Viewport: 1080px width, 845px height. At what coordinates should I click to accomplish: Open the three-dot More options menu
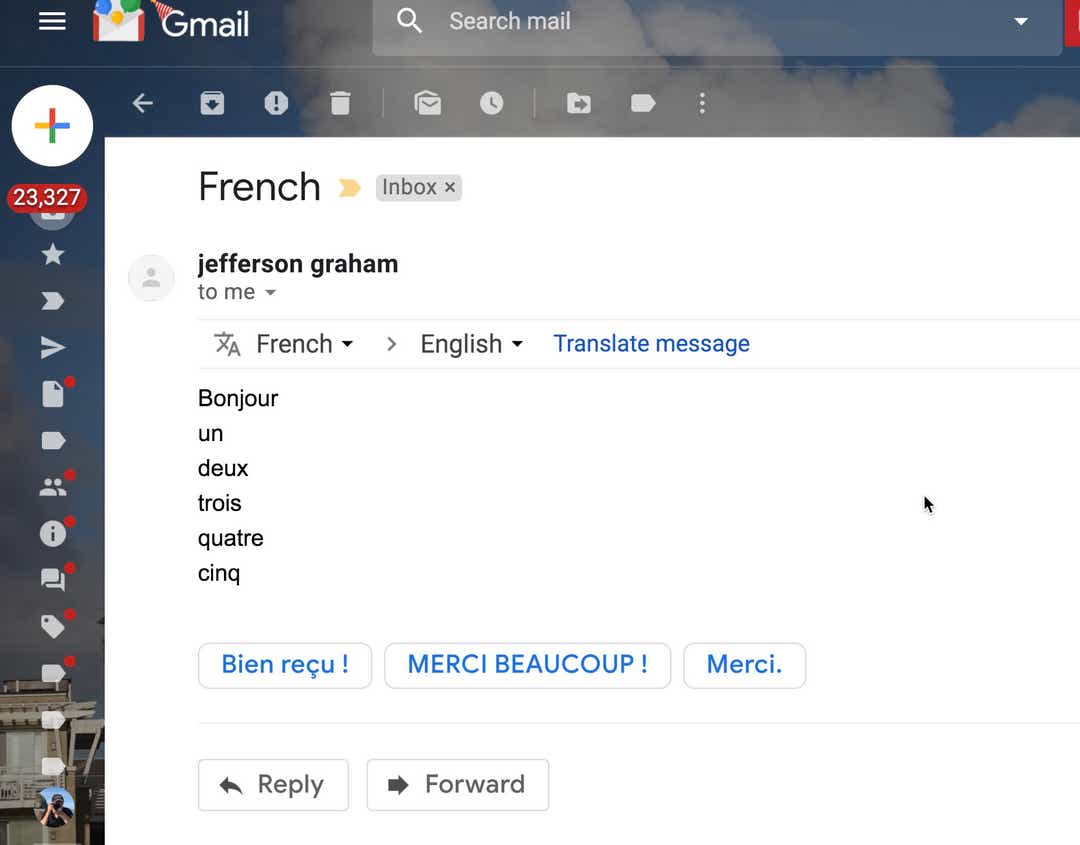pos(702,103)
